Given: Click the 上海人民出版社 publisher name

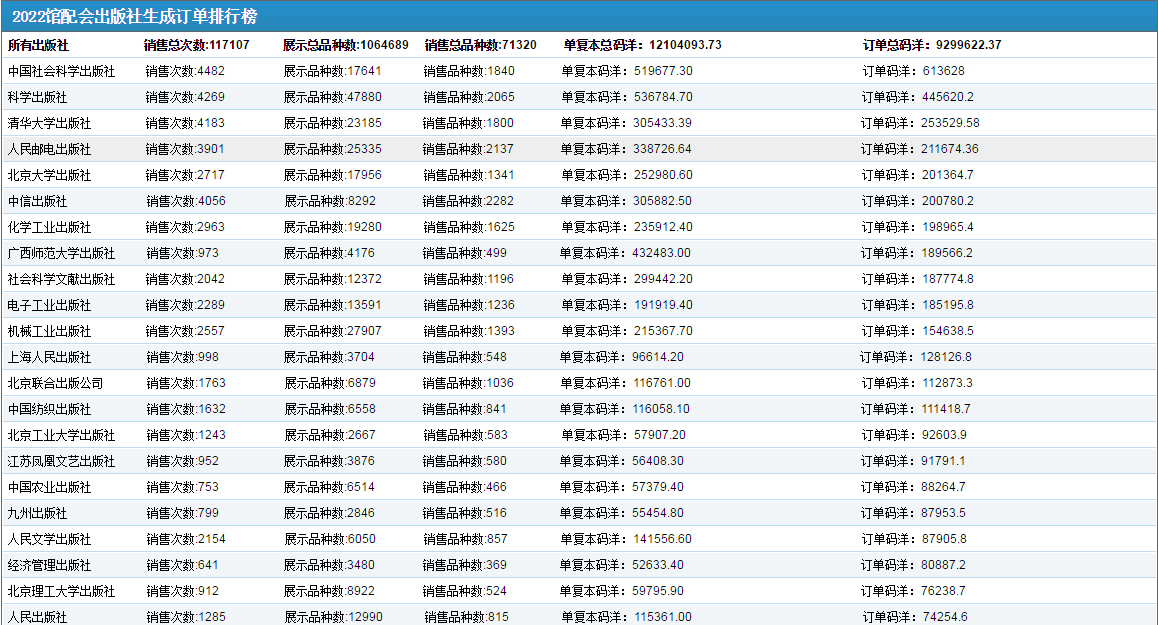Looking at the screenshot, I should click(49, 357).
